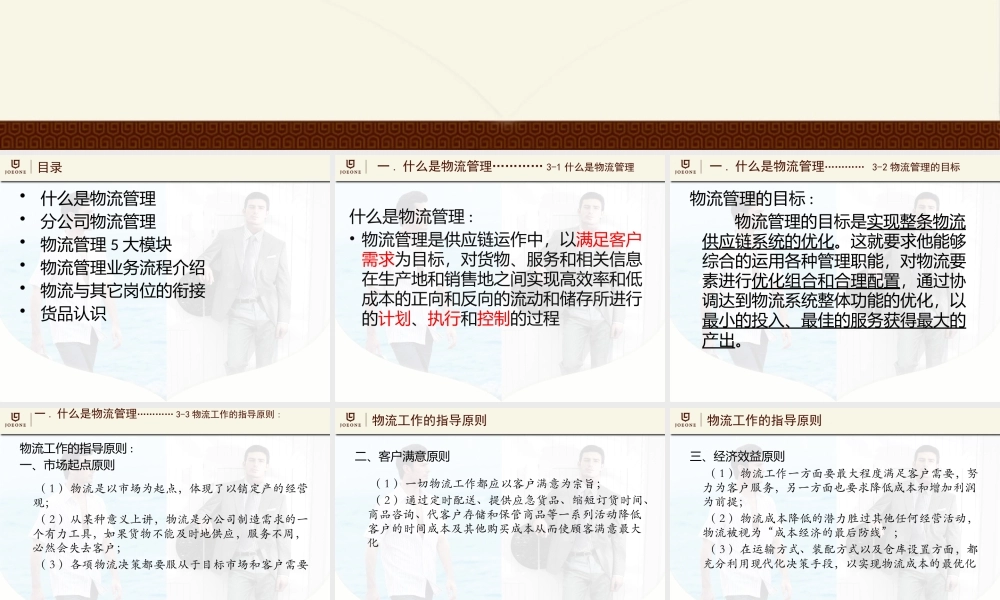Select the bullet '物流与其它岗位的衔接'

[x=123, y=290]
